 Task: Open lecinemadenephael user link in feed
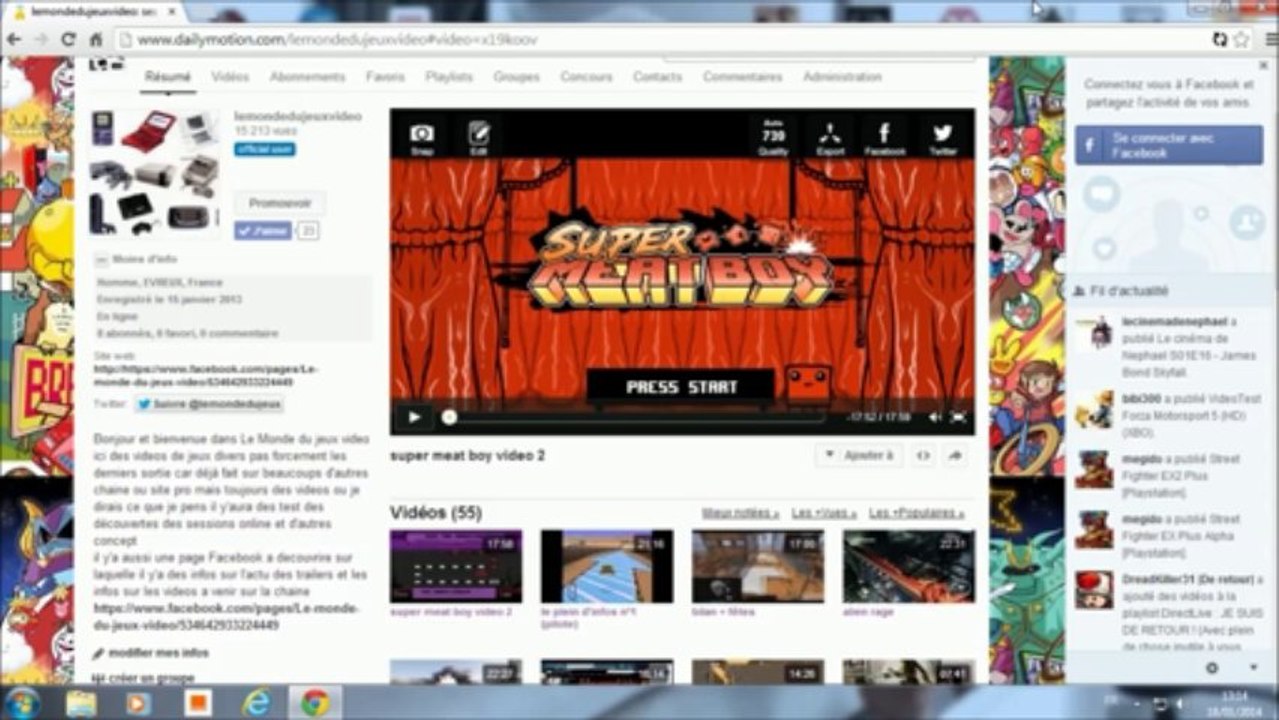1174,322
